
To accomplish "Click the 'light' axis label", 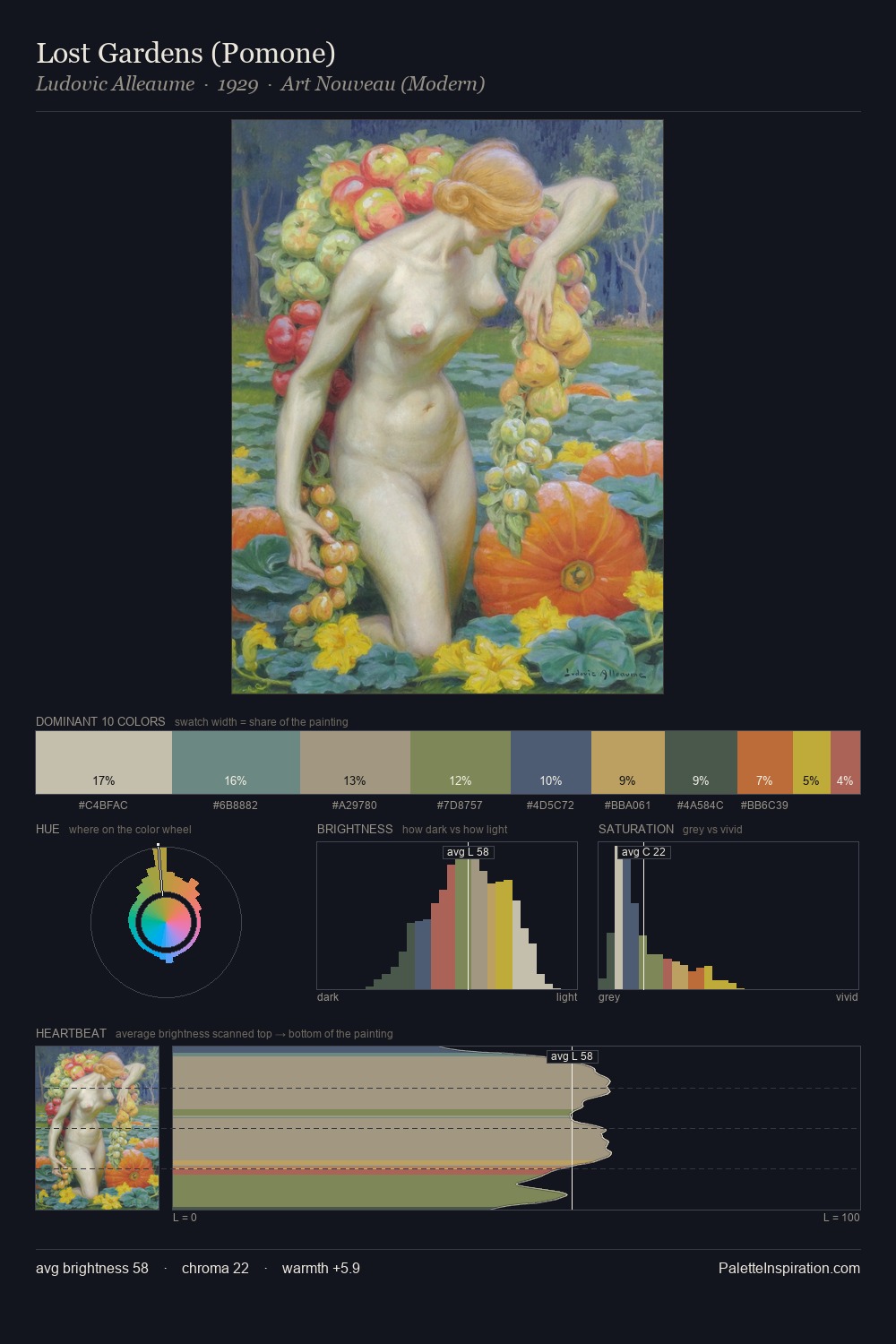I will [x=567, y=997].
